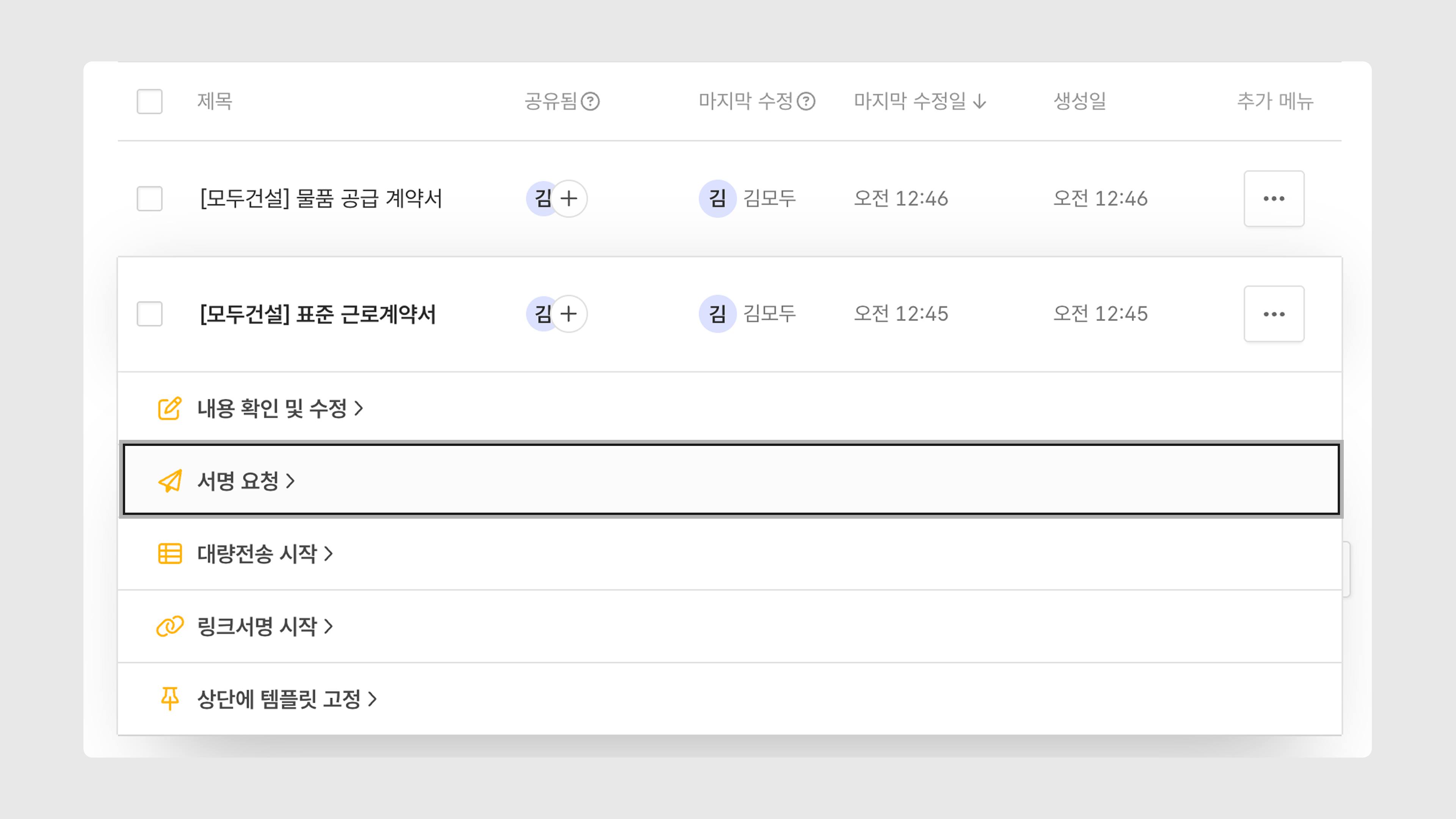The height and width of the screenshot is (819, 1456).
Task: Click the plus share icon for 표준 근로계약서
Action: (569, 314)
